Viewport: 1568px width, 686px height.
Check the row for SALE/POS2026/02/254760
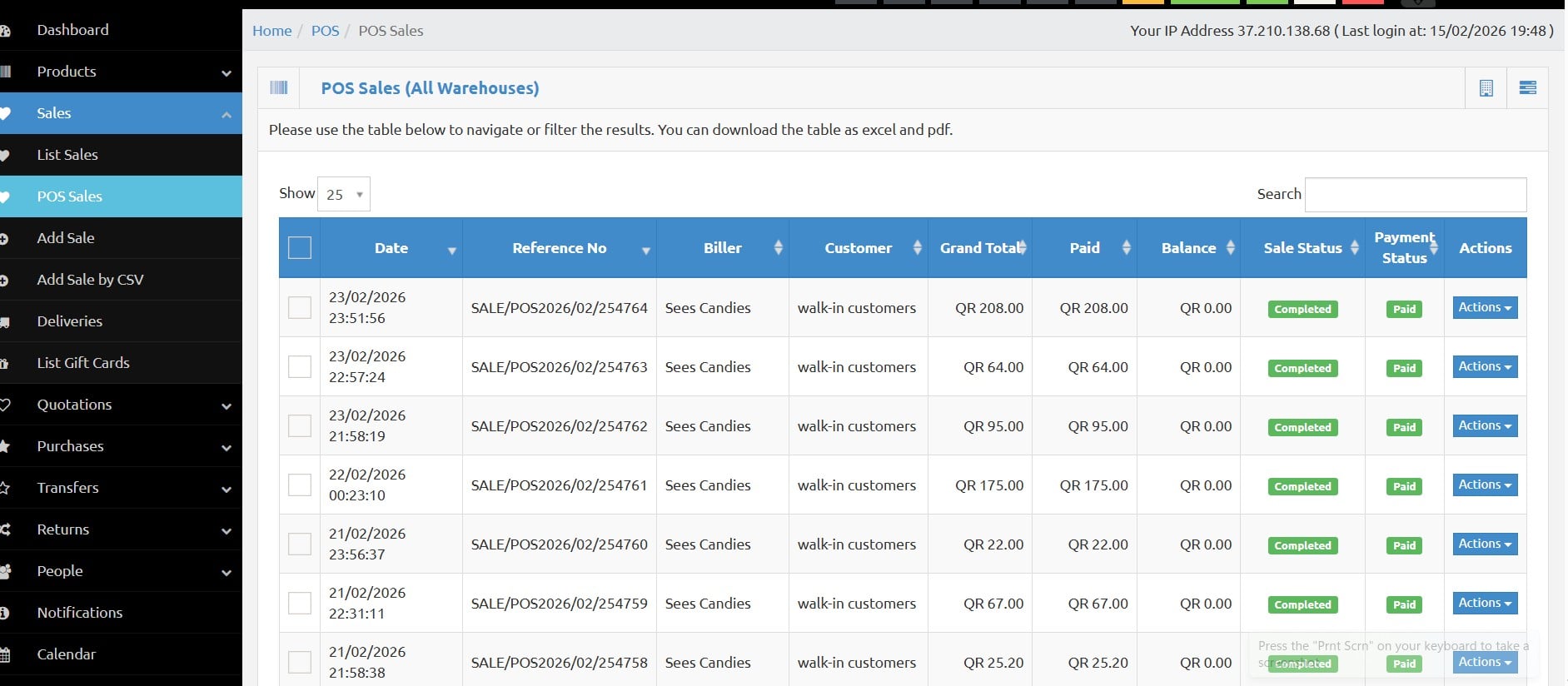(300, 544)
